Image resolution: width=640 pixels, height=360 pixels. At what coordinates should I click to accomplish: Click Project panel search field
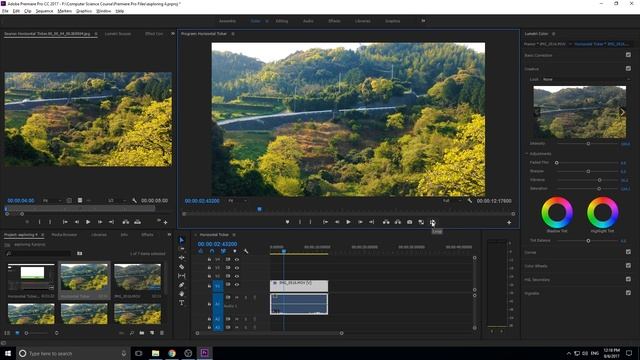click(38, 253)
